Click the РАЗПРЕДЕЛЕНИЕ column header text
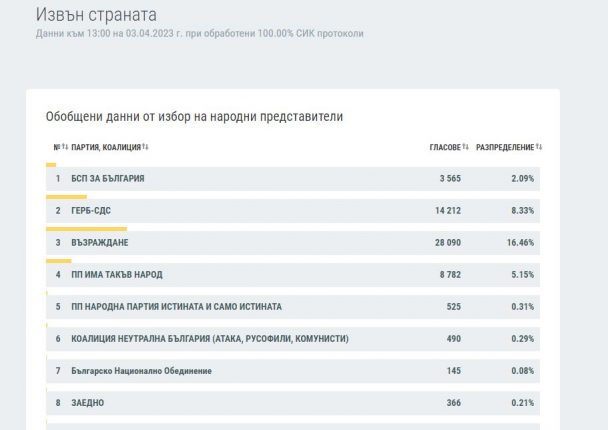 coord(504,147)
